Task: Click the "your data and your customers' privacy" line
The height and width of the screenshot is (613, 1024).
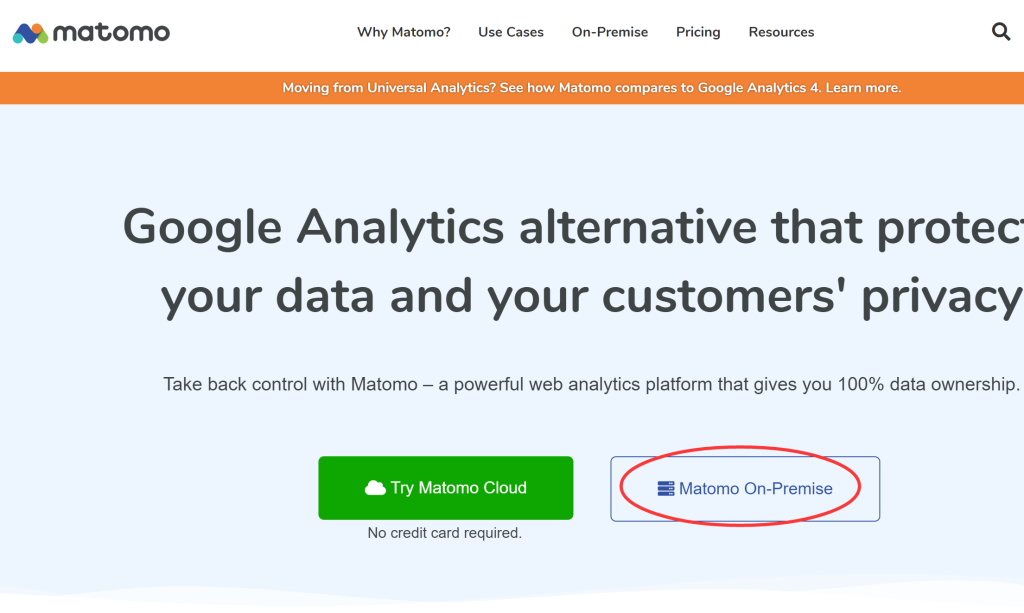Action: [590, 296]
